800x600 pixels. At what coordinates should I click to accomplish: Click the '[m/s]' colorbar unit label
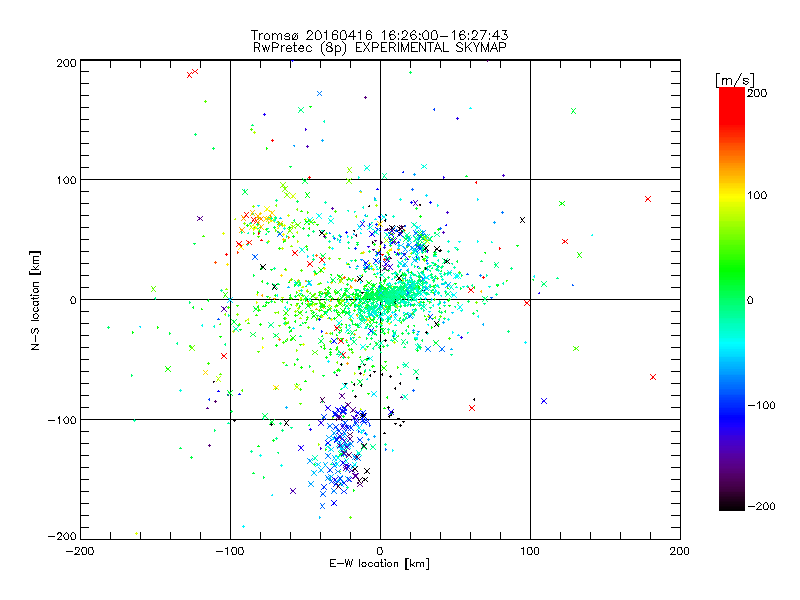click(735, 80)
